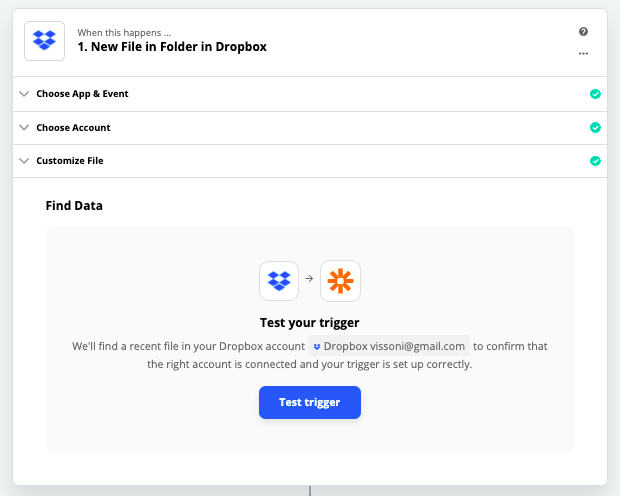Image resolution: width=620 pixels, height=496 pixels.
Task: Expand the Choose Account chevron
Action: pos(24,127)
